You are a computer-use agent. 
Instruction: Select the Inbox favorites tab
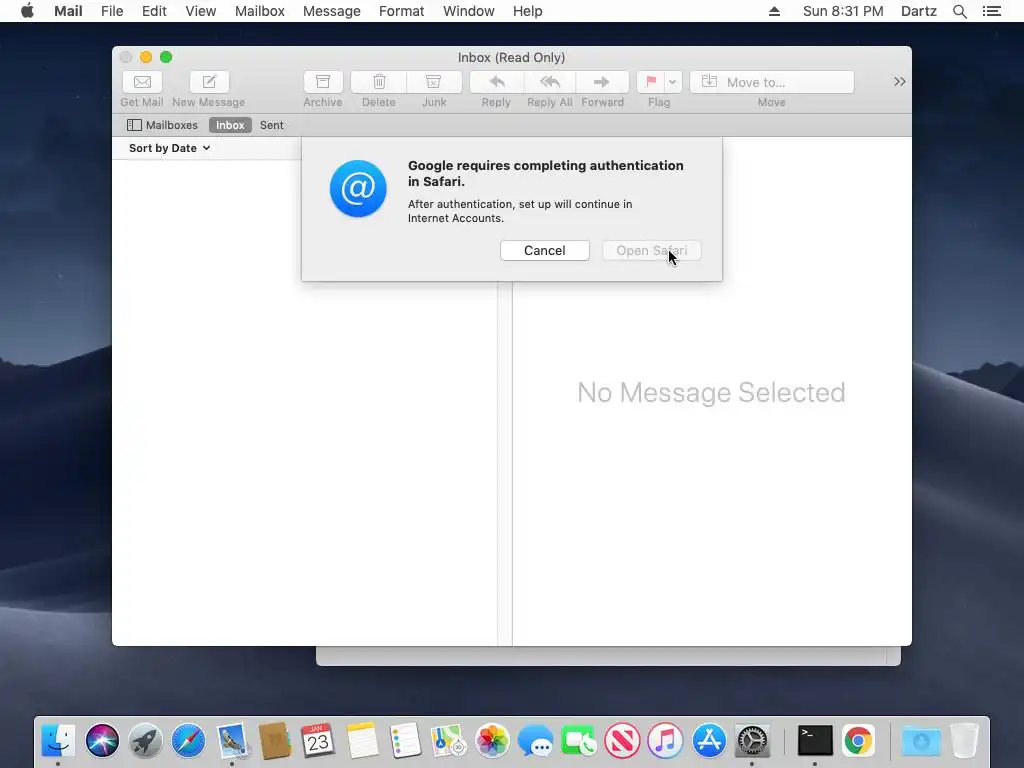click(230, 125)
